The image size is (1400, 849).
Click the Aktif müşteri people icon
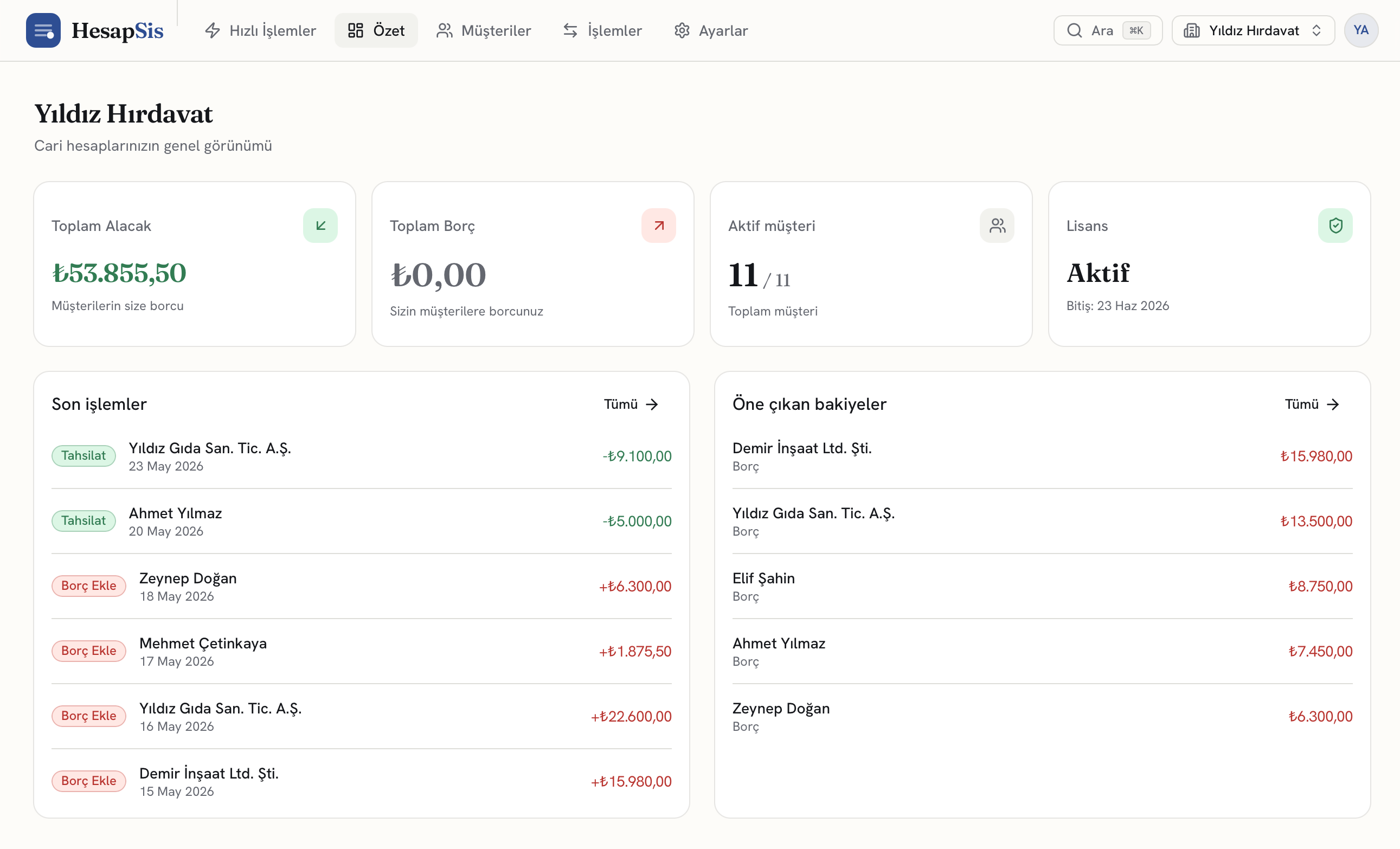click(x=997, y=226)
